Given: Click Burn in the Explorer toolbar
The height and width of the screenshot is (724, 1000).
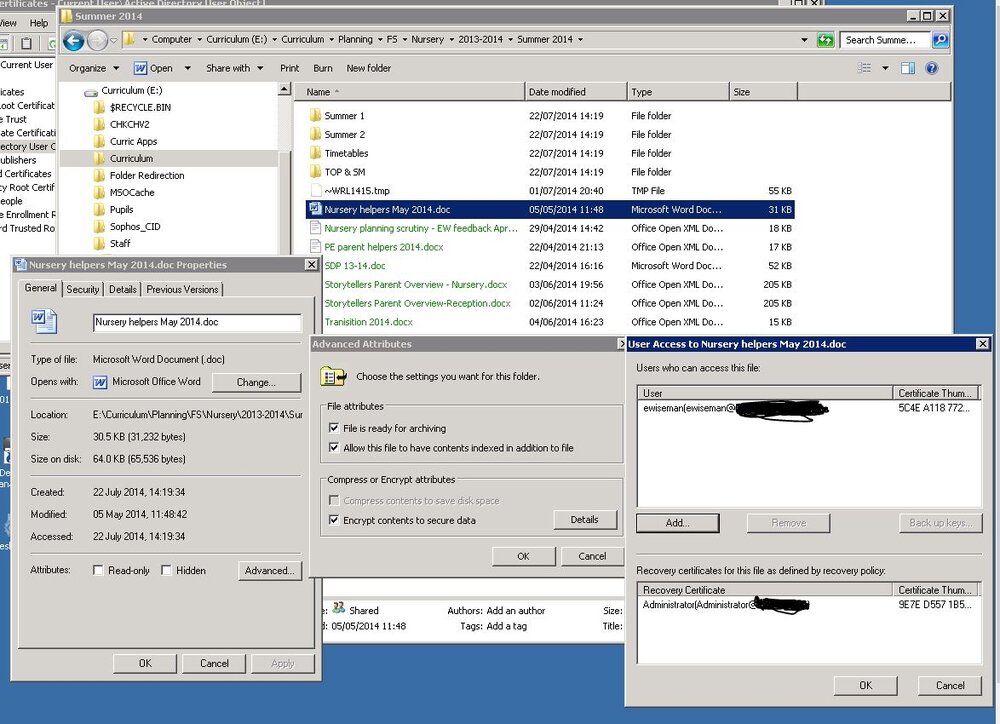Looking at the screenshot, I should (x=323, y=68).
